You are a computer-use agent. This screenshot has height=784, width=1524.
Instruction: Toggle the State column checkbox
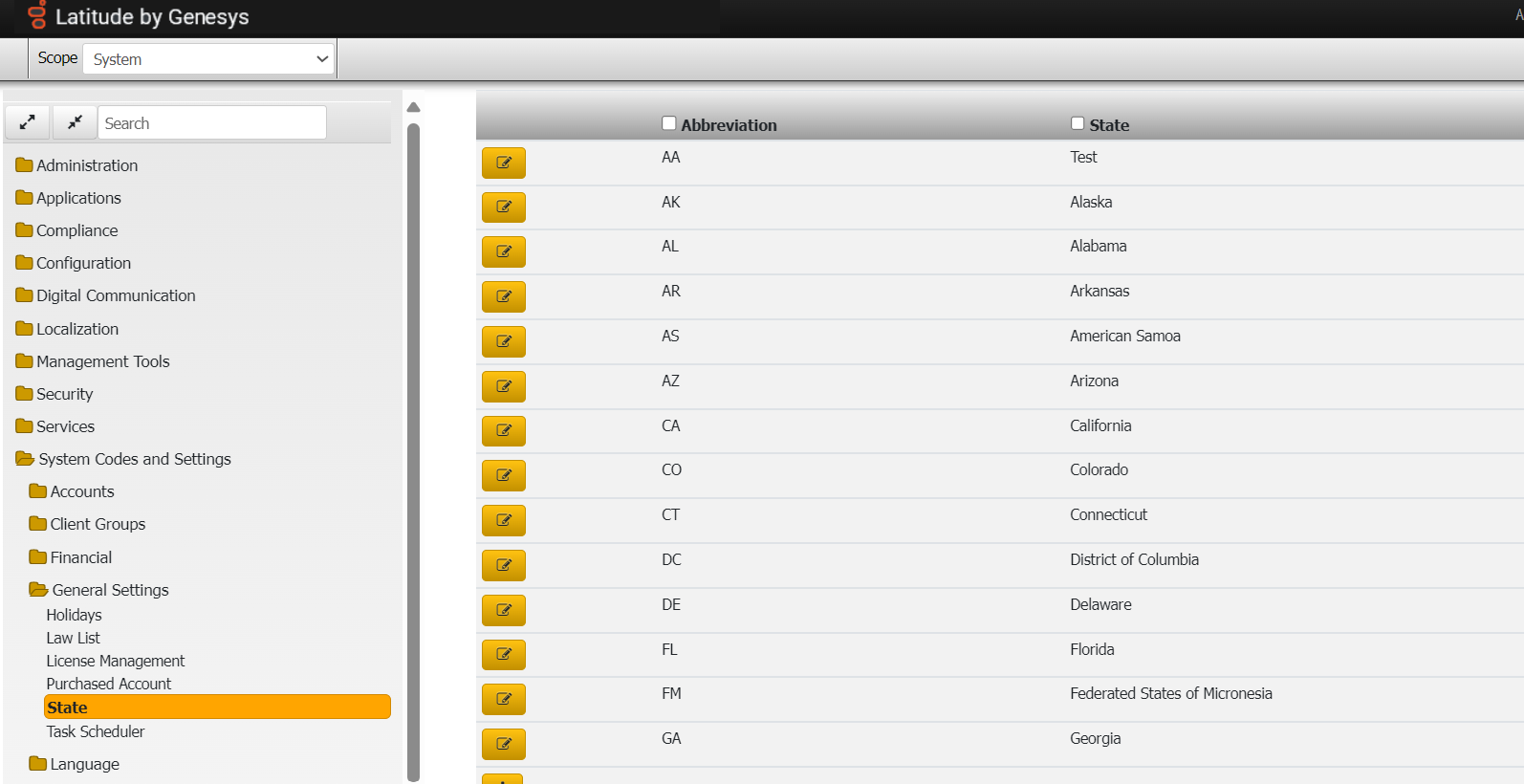(1078, 123)
